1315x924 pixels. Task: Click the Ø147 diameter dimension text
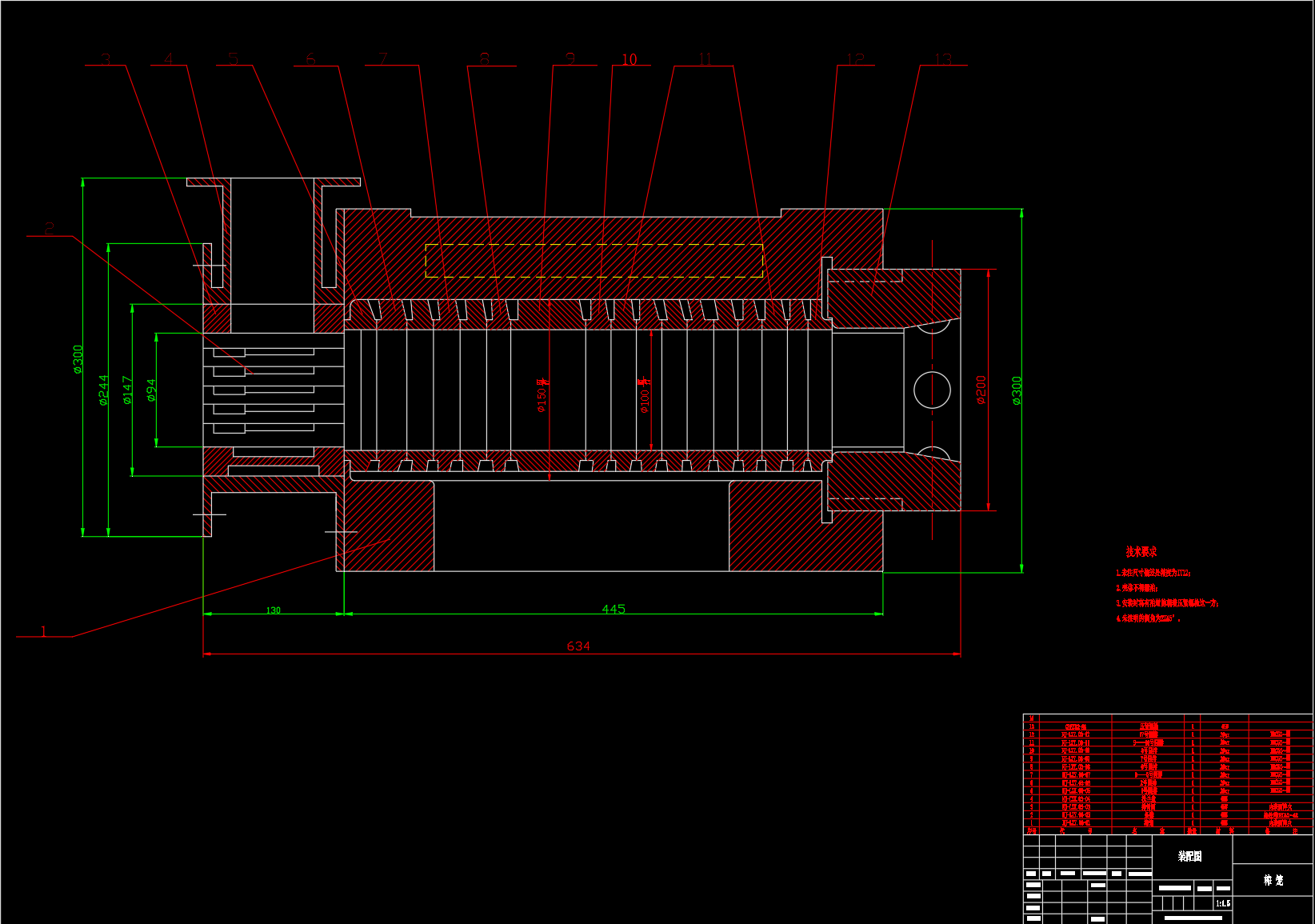[x=127, y=390]
